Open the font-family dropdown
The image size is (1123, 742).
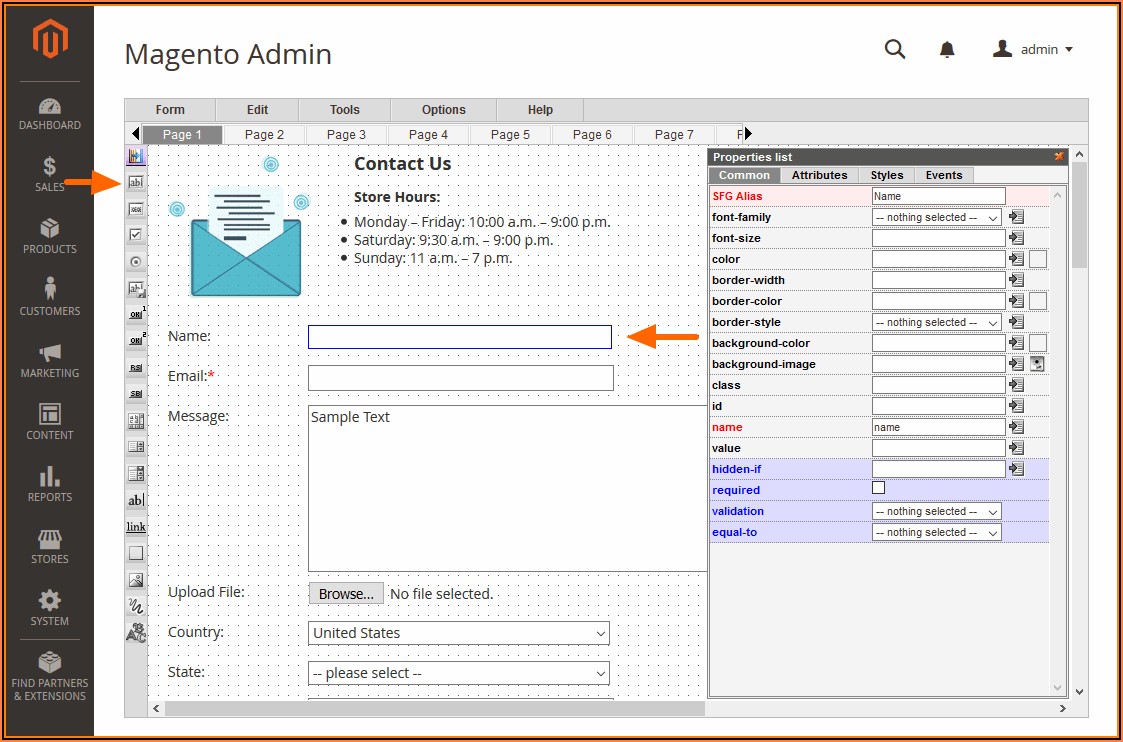[x=936, y=217]
